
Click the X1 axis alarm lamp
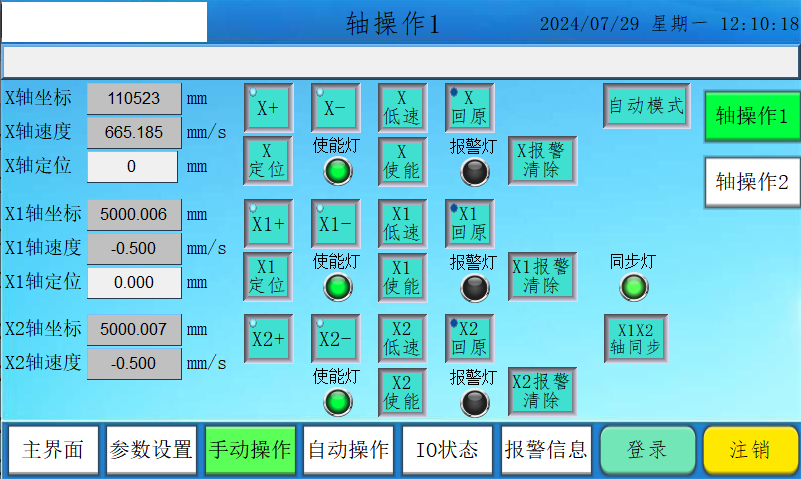(474, 288)
